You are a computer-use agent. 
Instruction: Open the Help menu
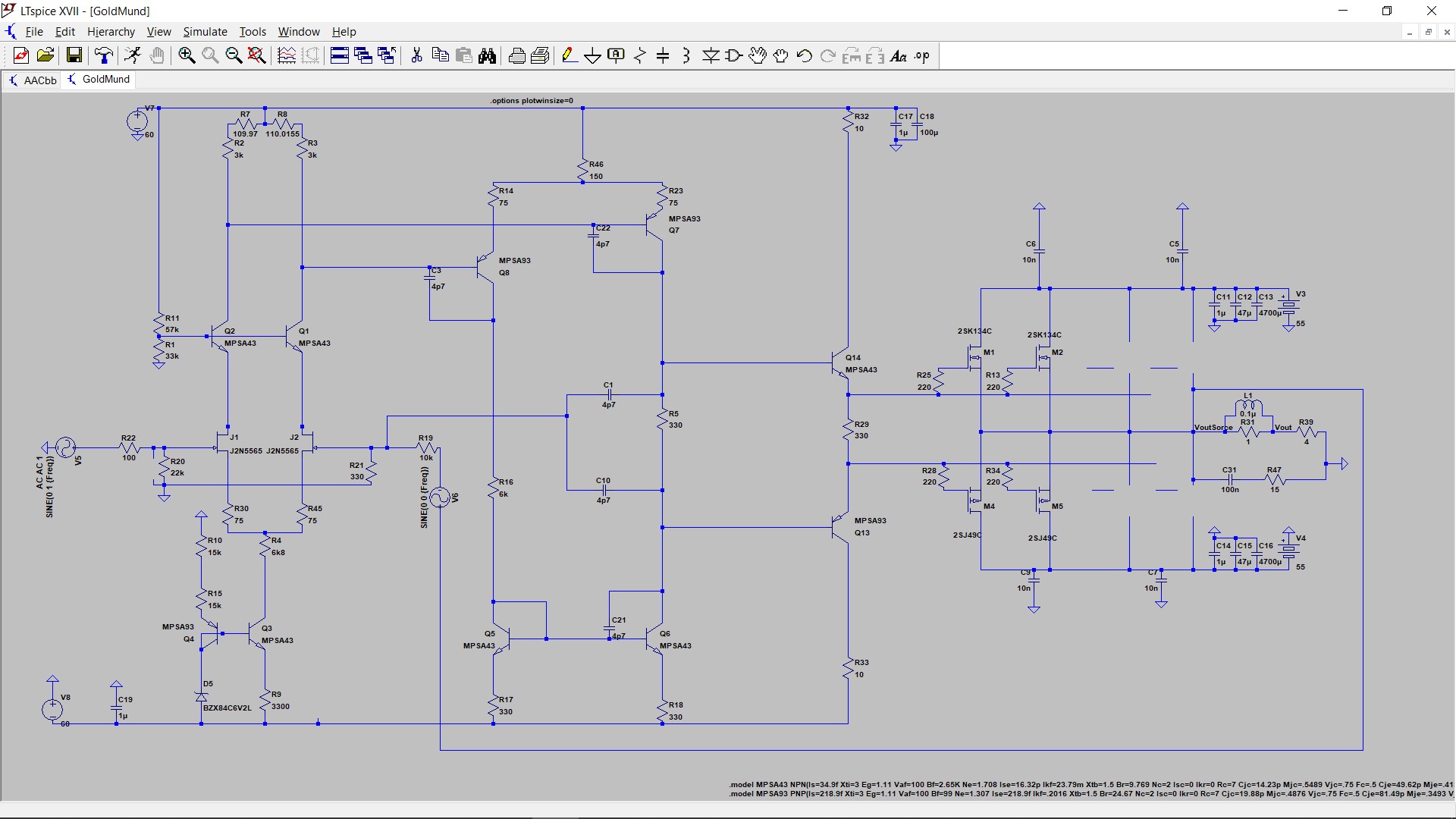click(x=344, y=32)
